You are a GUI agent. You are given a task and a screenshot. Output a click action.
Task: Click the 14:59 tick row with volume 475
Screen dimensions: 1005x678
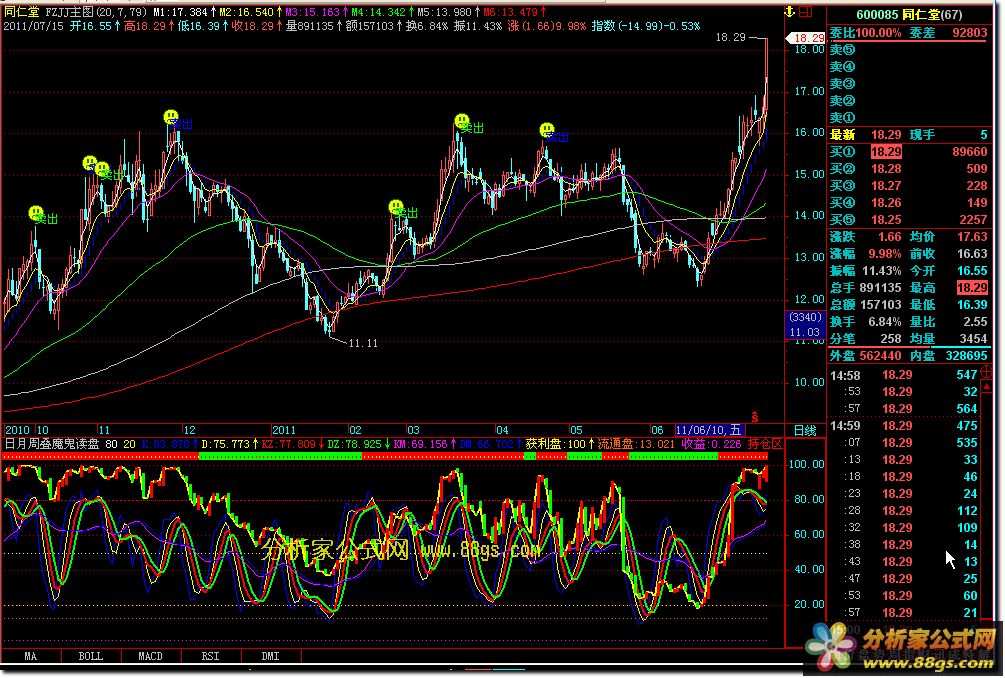click(x=904, y=426)
